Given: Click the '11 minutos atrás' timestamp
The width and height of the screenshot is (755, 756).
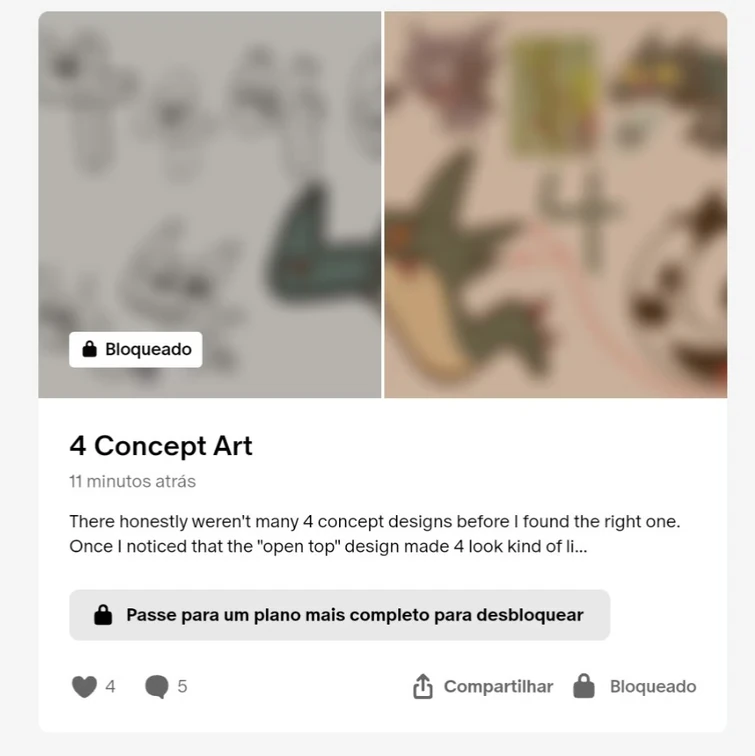Looking at the screenshot, I should pyautogui.click(x=133, y=481).
